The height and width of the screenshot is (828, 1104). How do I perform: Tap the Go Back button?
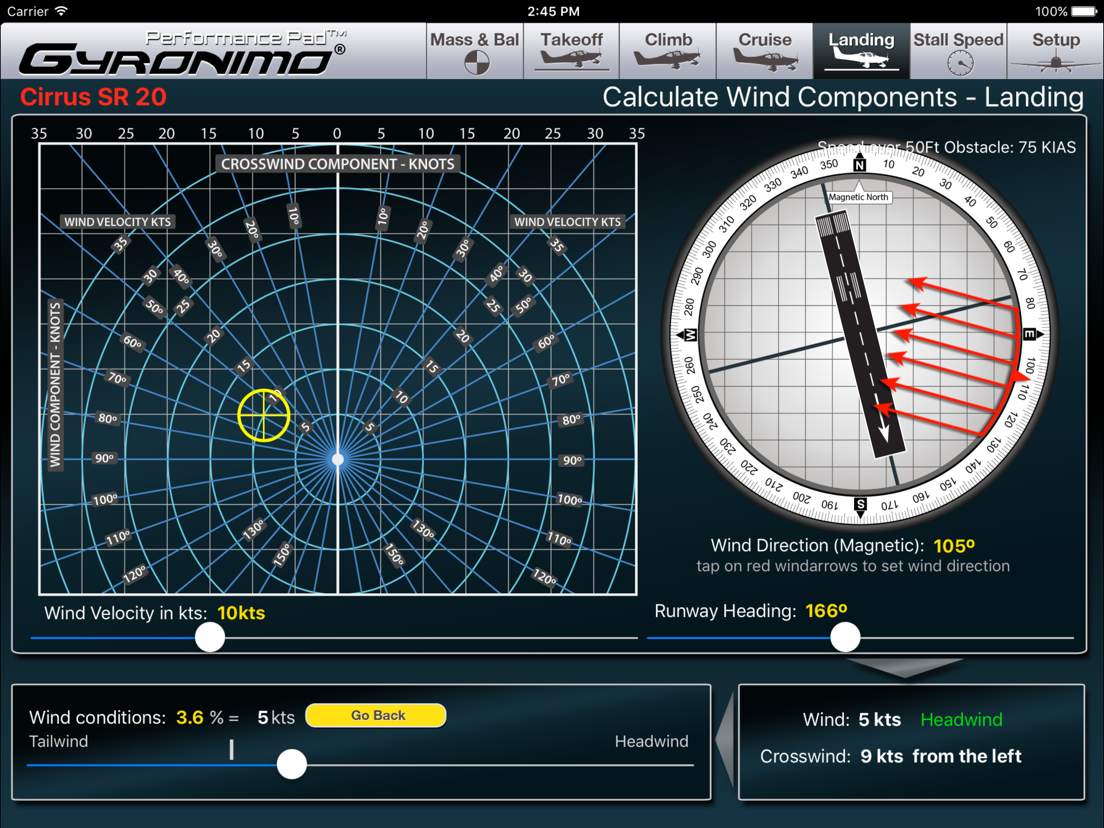376,715
